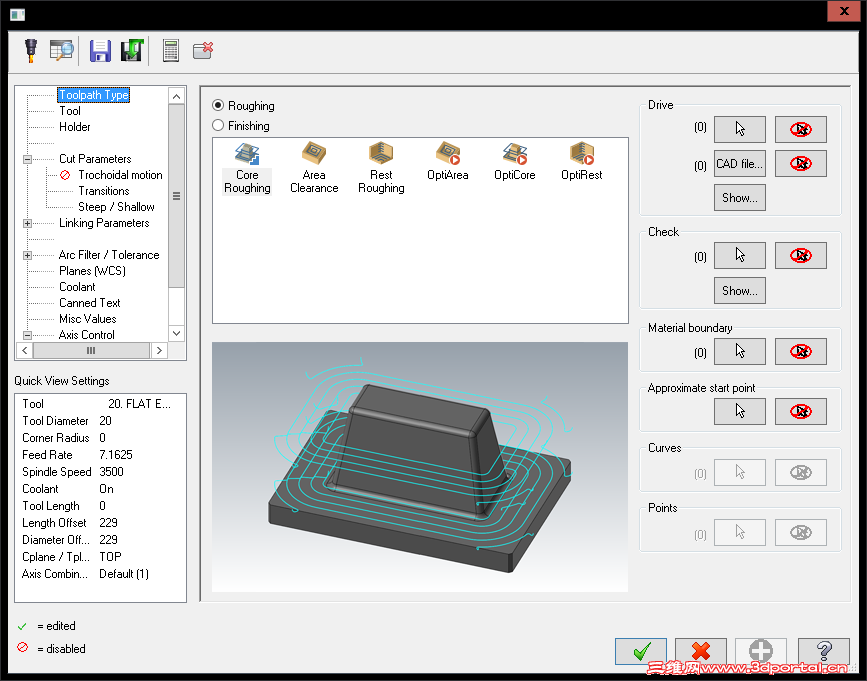Click the vertical scrollbar thumb in tree
Image resolution: width=867 pixels, height=681 pixels.
[x=176, y=196]
